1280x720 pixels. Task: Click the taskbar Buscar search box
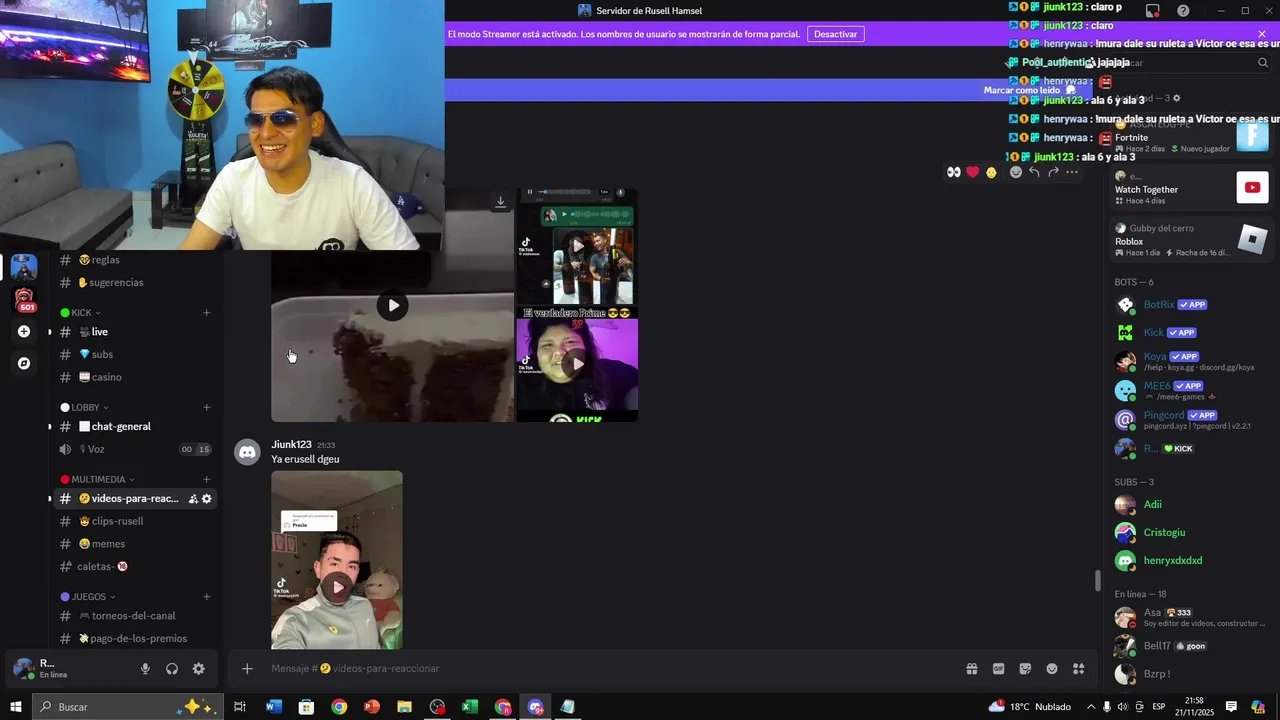click(130, 707)
